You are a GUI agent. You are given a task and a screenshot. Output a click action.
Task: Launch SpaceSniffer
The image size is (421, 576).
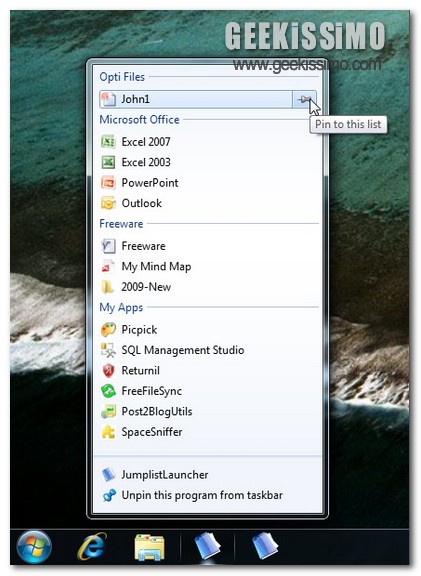[152, 432]
